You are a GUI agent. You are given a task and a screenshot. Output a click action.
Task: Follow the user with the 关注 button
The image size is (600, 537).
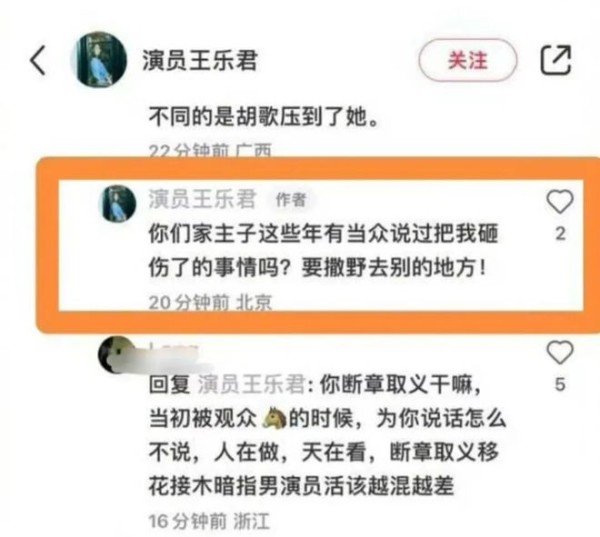[468, 60]
